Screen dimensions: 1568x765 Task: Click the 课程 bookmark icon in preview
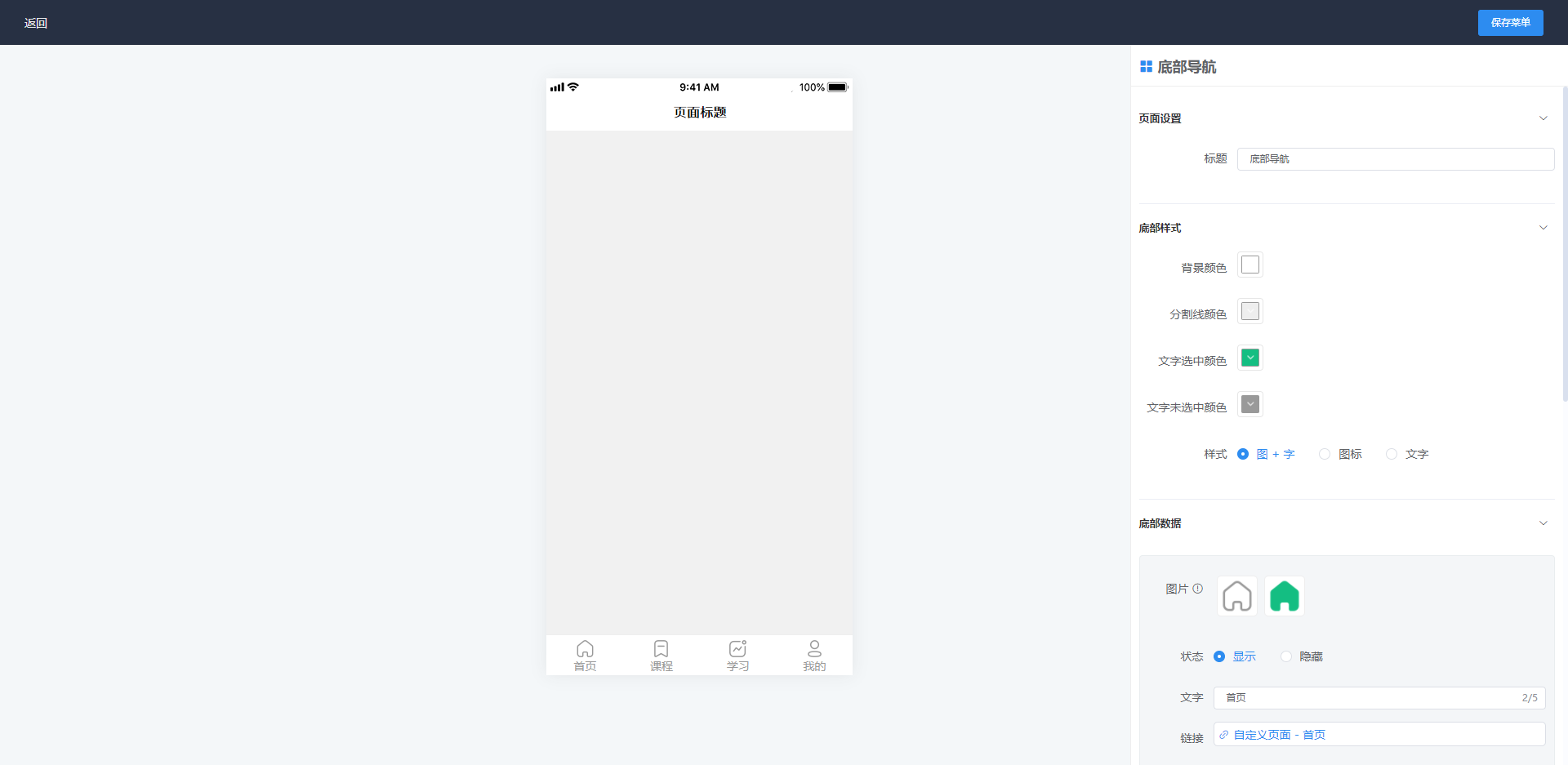[661, 648]
